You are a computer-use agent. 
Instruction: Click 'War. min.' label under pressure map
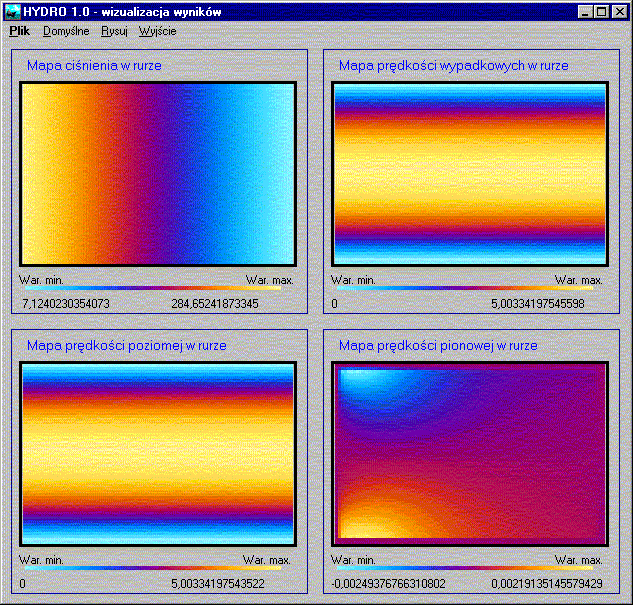41,280
